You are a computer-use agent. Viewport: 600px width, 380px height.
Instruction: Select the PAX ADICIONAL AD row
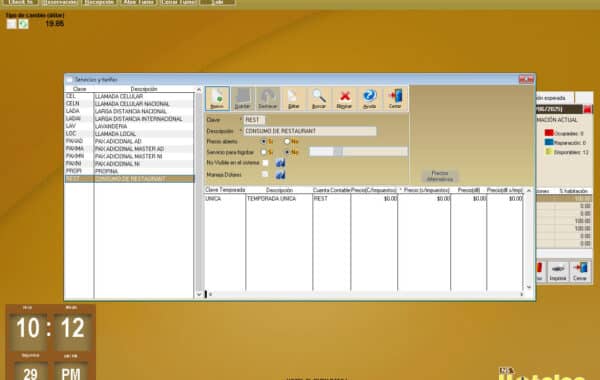point(129,141)
